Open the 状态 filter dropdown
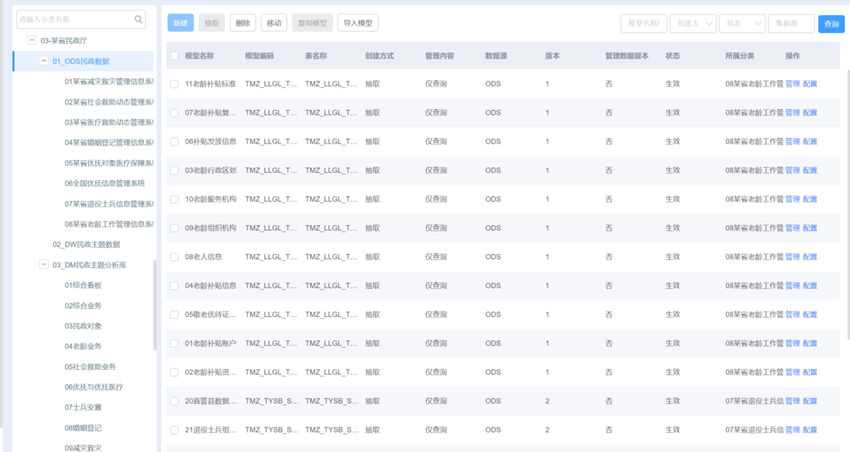 [741, 23]
